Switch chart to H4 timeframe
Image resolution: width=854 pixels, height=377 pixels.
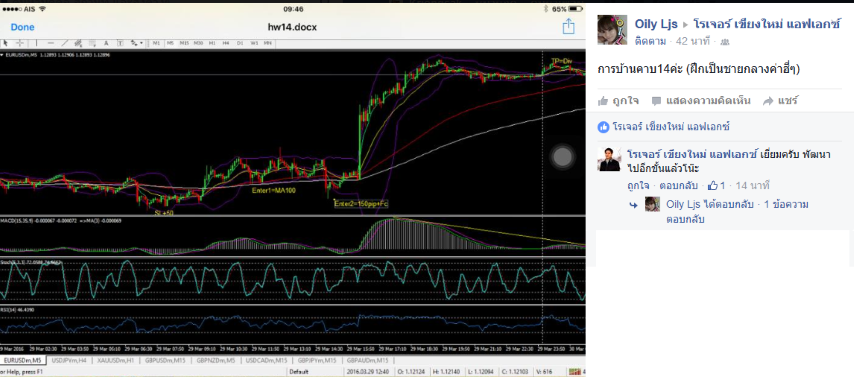click(225, 43)
